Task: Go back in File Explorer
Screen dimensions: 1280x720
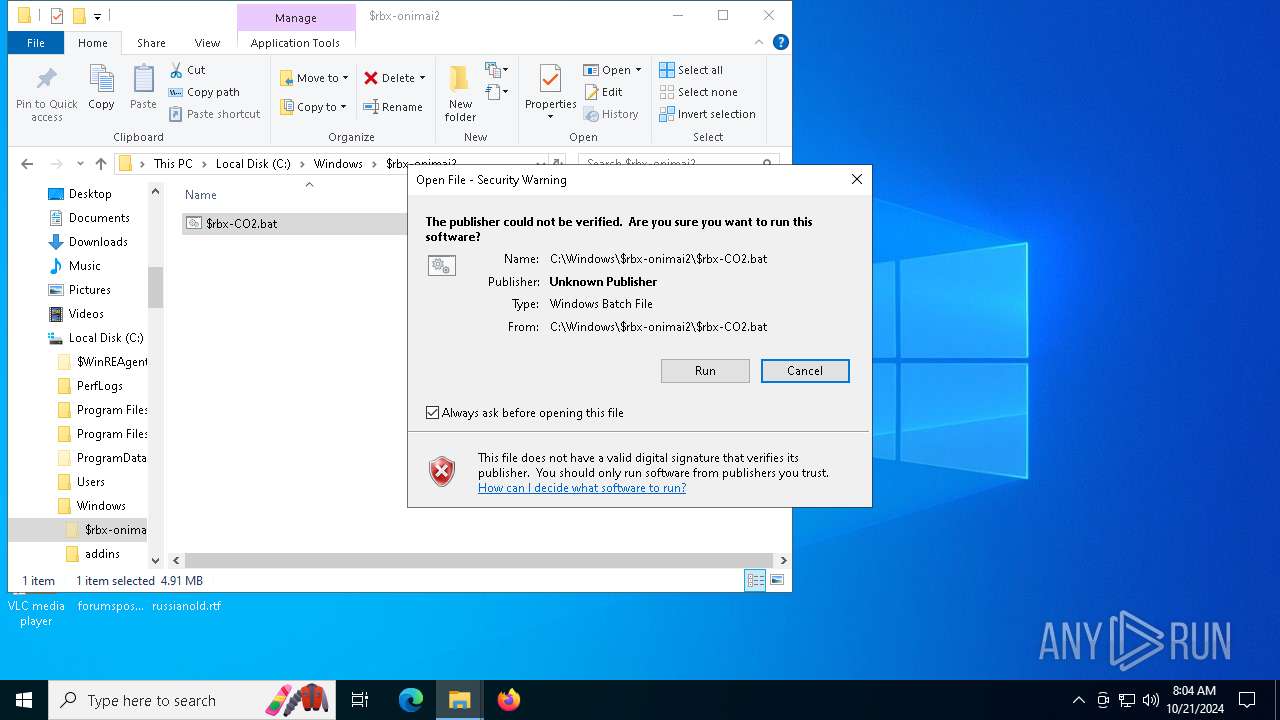Action: click(x=27, y=164)
